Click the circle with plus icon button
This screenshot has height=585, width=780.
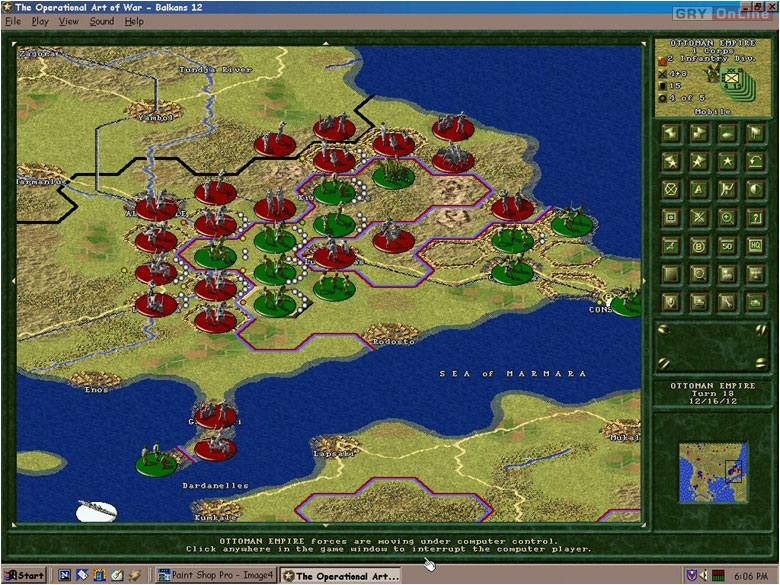pos(727,218)
